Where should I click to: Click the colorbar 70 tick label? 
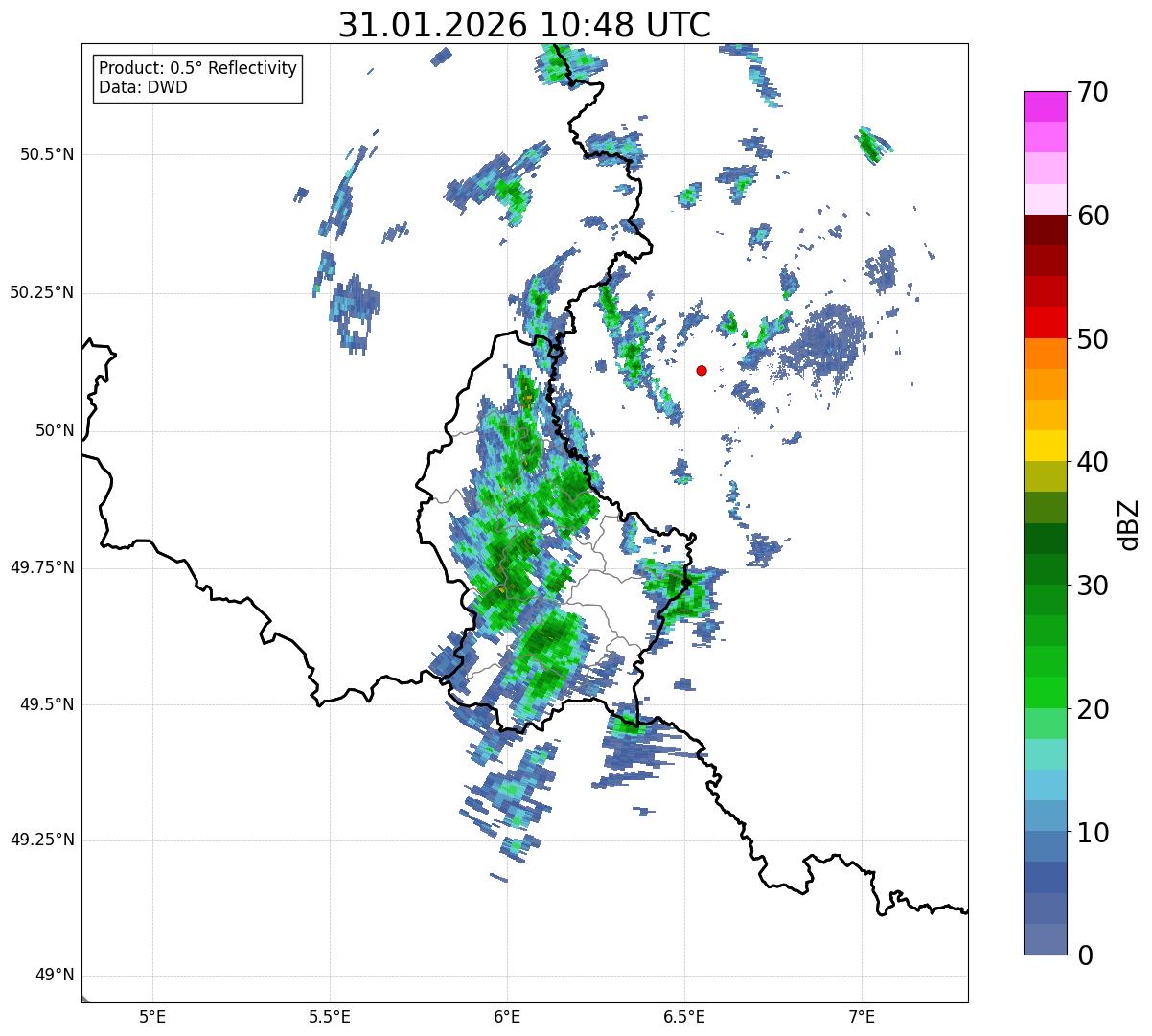pyautogui.click(x=1093, y=92)
